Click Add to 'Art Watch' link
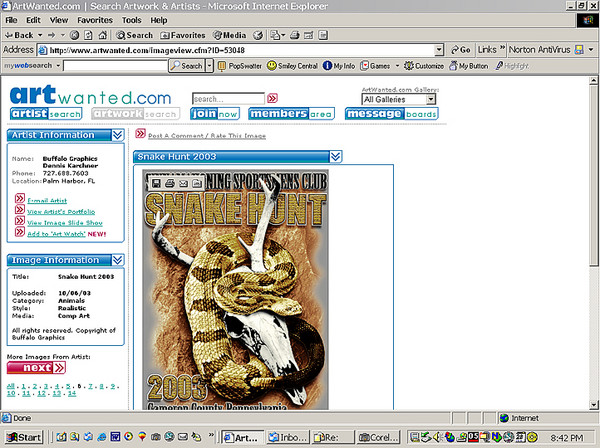The width and height of the screenshot is (600, 448). [x=56, y=234]
